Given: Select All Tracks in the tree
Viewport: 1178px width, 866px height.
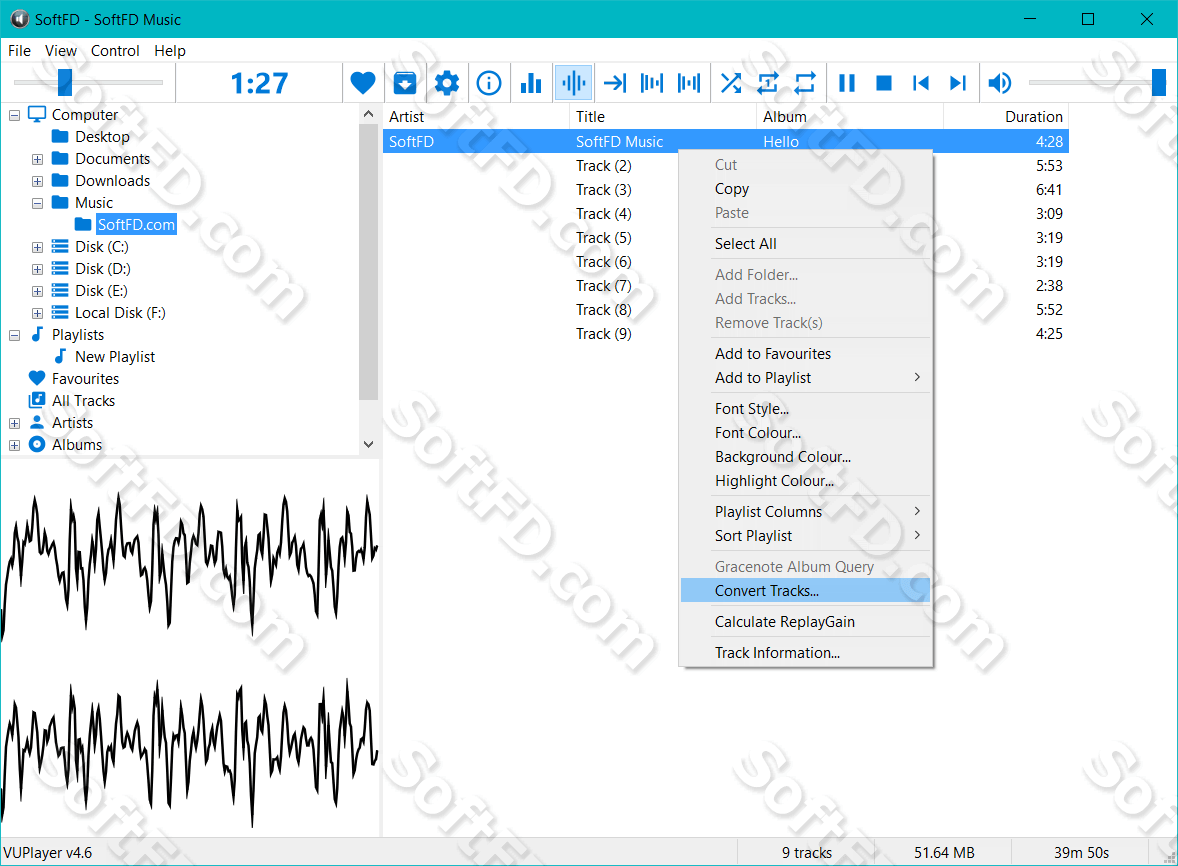Looking at the screenshot, I should point(83,400).
